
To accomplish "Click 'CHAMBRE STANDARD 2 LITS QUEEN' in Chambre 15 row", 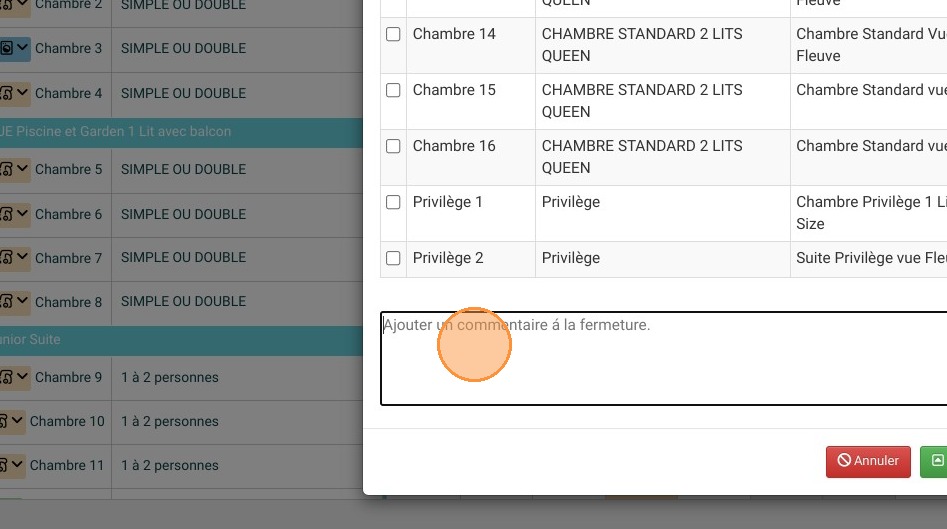I will coord(642,101).
